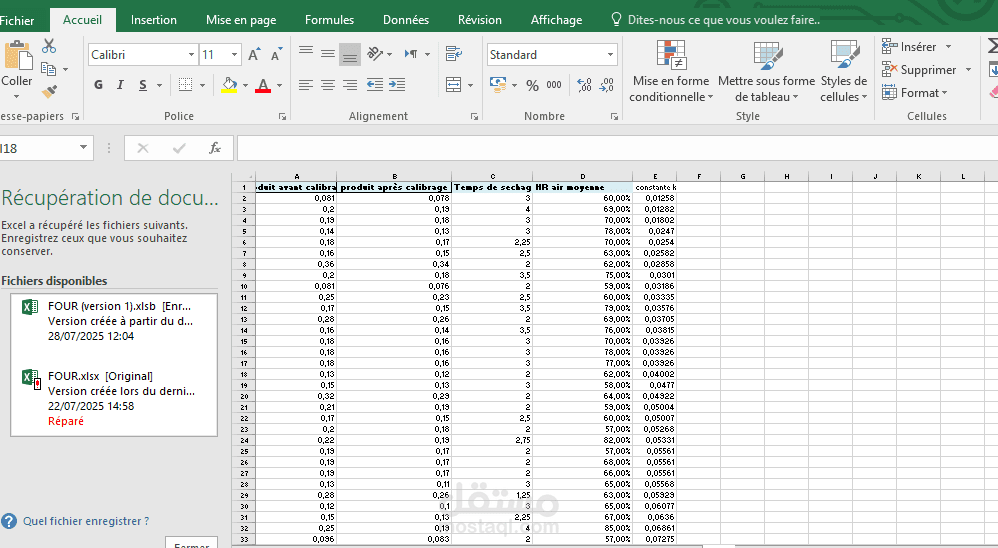Switch to Mise en page tab

(241, 20)
